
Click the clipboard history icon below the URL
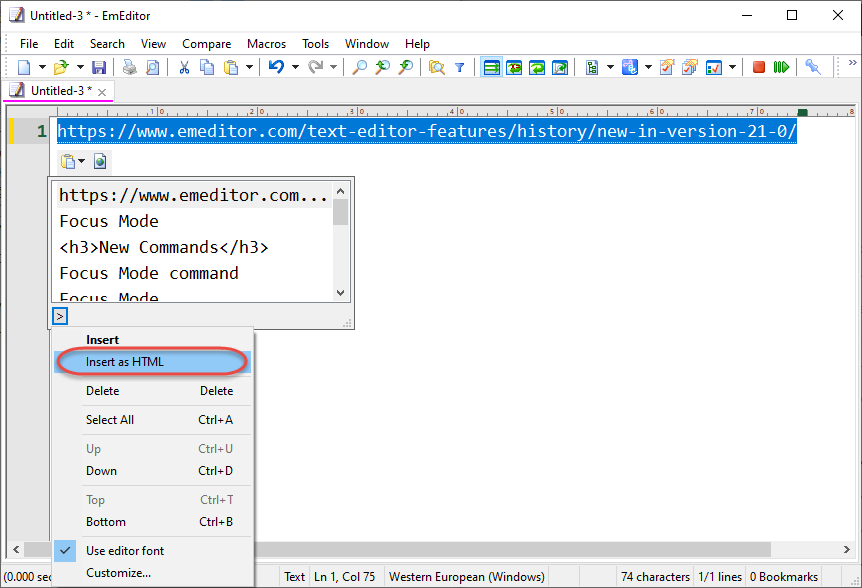pos(68,162)
